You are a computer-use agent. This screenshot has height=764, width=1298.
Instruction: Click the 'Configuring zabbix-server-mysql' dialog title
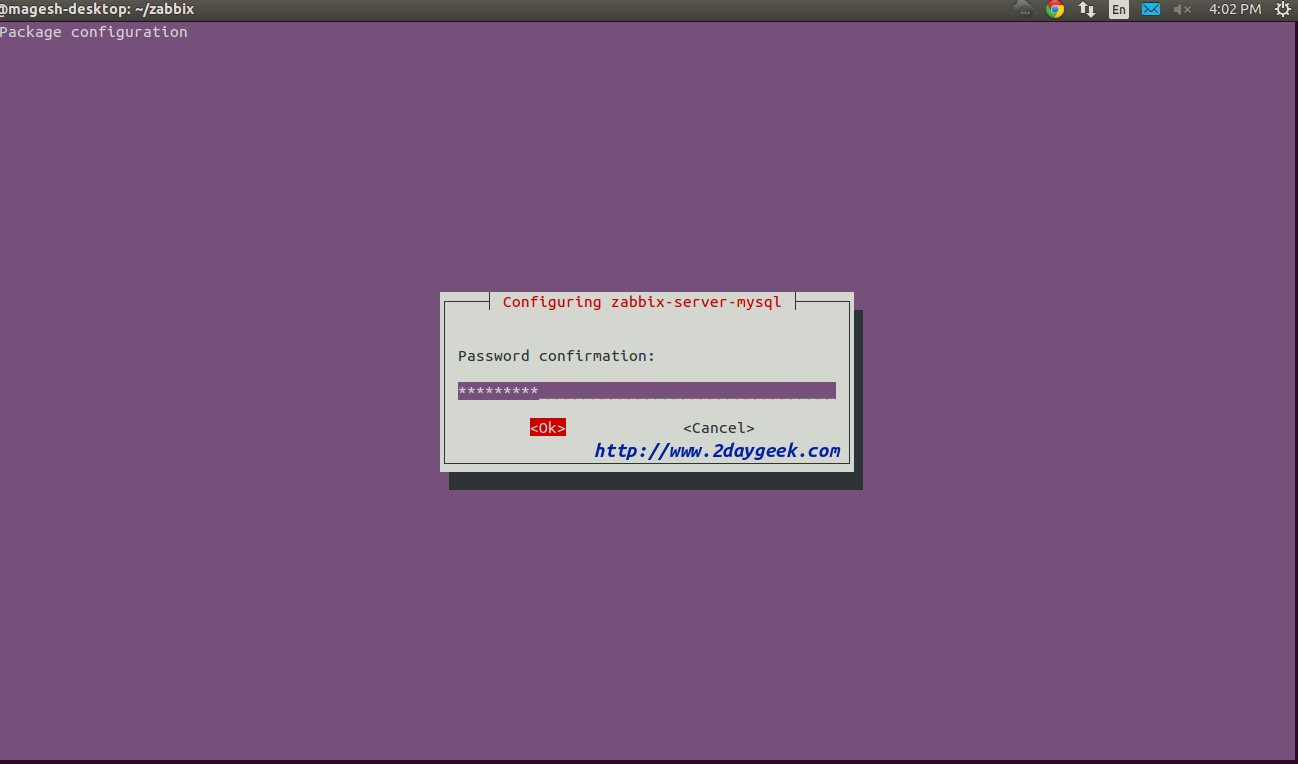[642, 302]
